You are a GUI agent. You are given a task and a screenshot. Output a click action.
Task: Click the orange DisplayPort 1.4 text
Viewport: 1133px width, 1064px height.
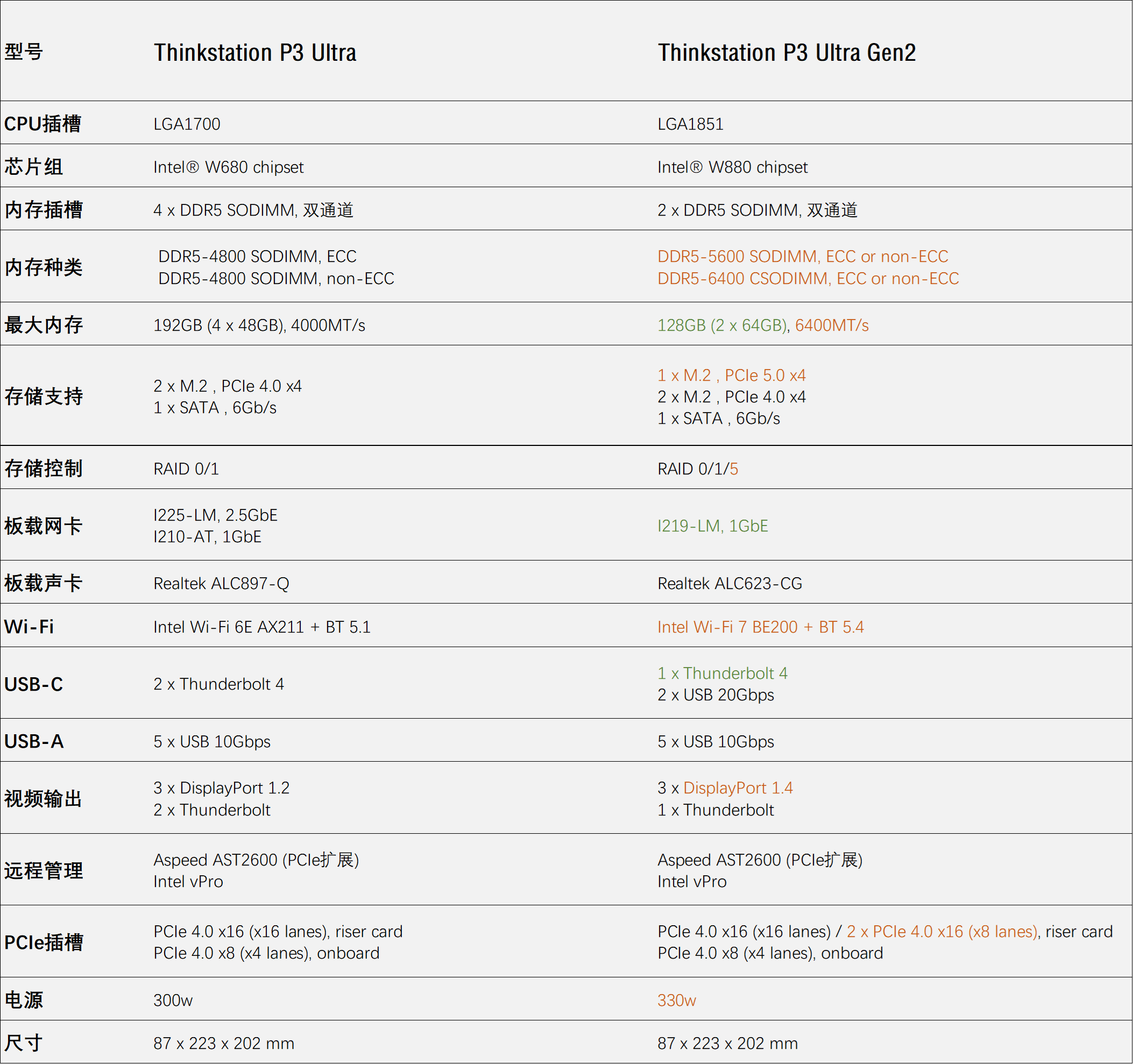pos(738,788)
